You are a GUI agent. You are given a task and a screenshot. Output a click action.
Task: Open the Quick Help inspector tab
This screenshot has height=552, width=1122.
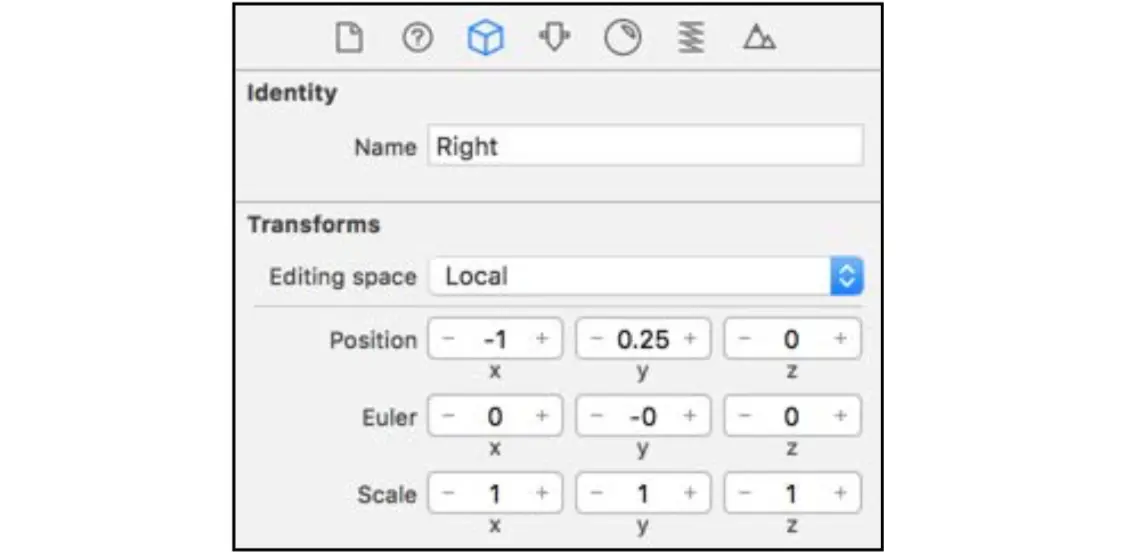pos(417,39)
